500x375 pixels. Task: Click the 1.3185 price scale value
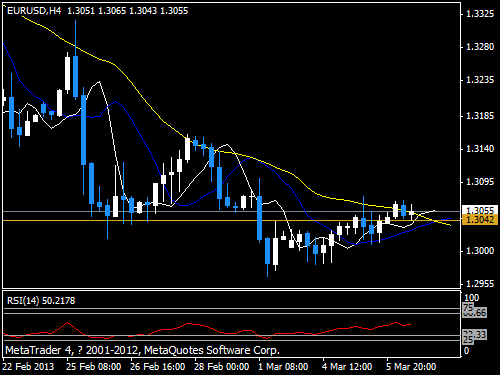coord(480,116)
